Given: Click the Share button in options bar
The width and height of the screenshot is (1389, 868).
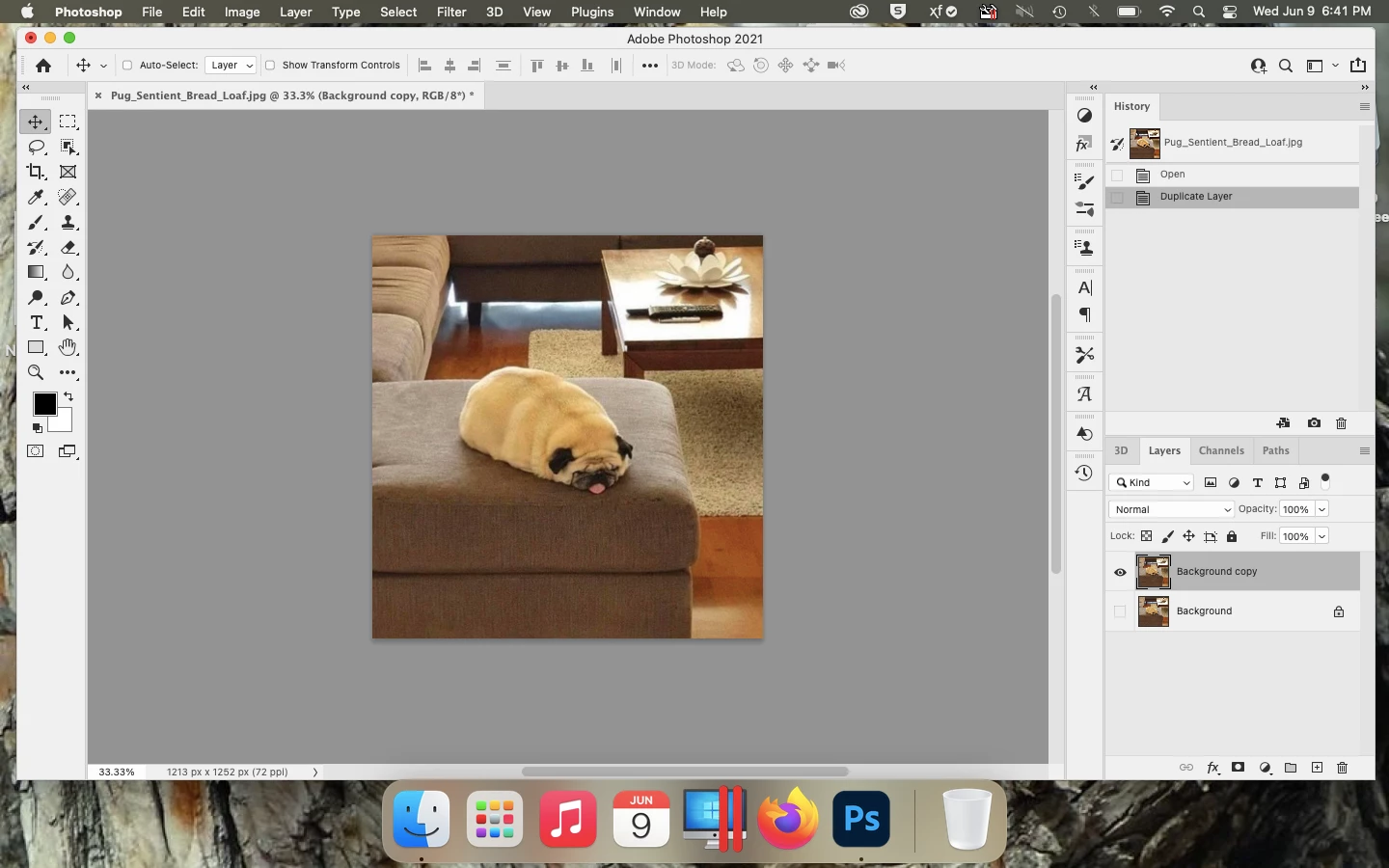Looking at the screenshot, I should 1358,66.
